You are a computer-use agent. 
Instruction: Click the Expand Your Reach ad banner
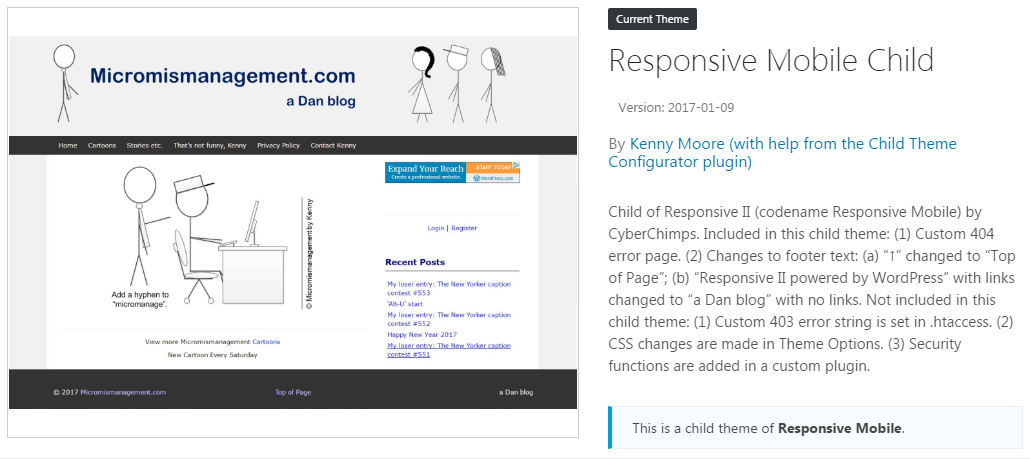453,172
